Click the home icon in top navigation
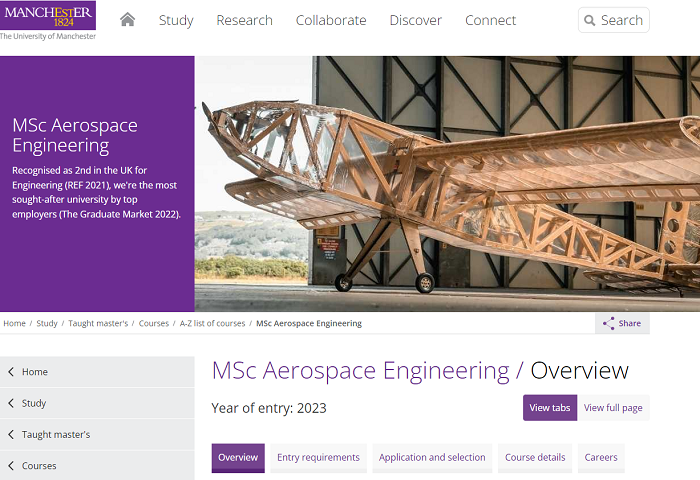Image resolution: width=700 pixels, height=480 pixels. pyautogui.click(x=127, y=20)
